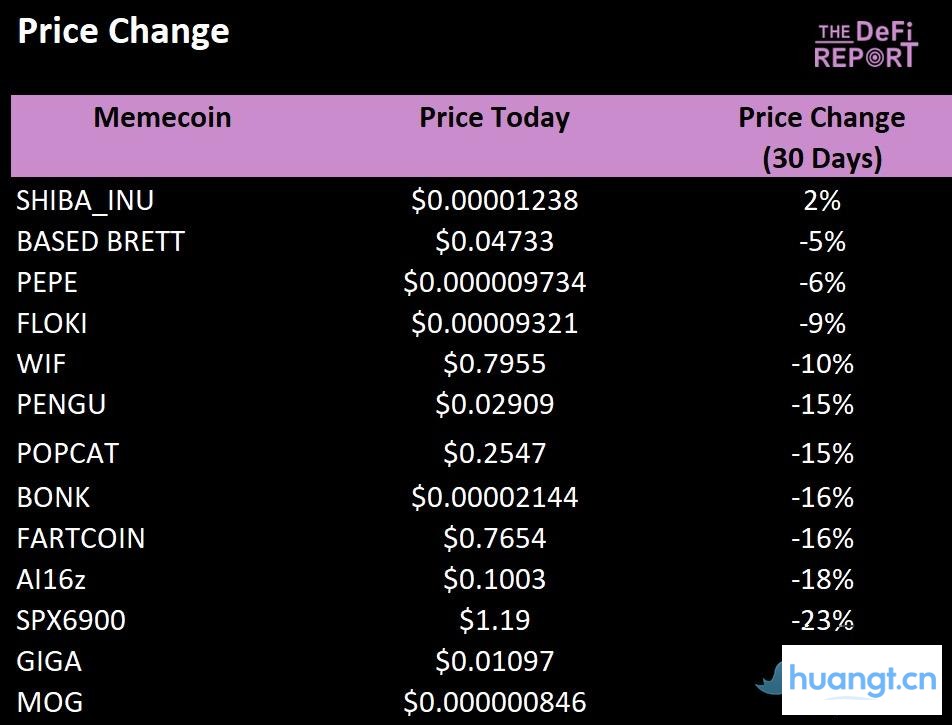Click BONK's price $0.00002144
Image resolution: width=952 pixels, height=725 pixels.
[x=494, y=498]
